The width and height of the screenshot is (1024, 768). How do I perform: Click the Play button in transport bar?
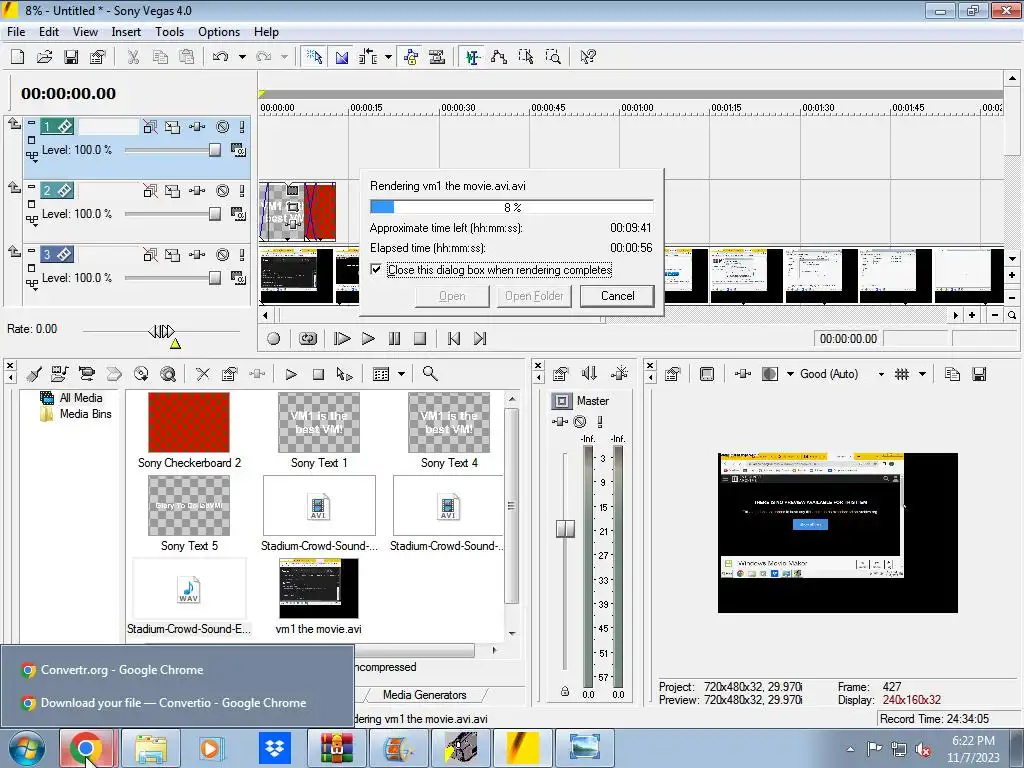[x=368, y=338]
